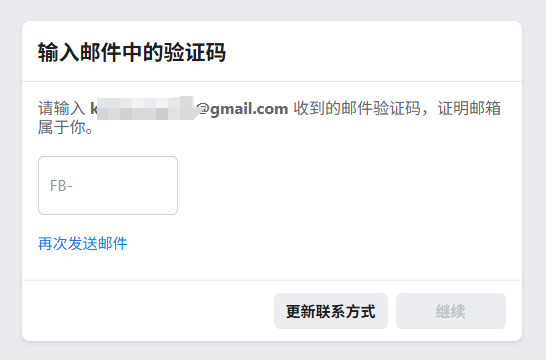Click the 收到的邮件验证码 description text
Screen dimensions: 546x360
coord(357,108)
